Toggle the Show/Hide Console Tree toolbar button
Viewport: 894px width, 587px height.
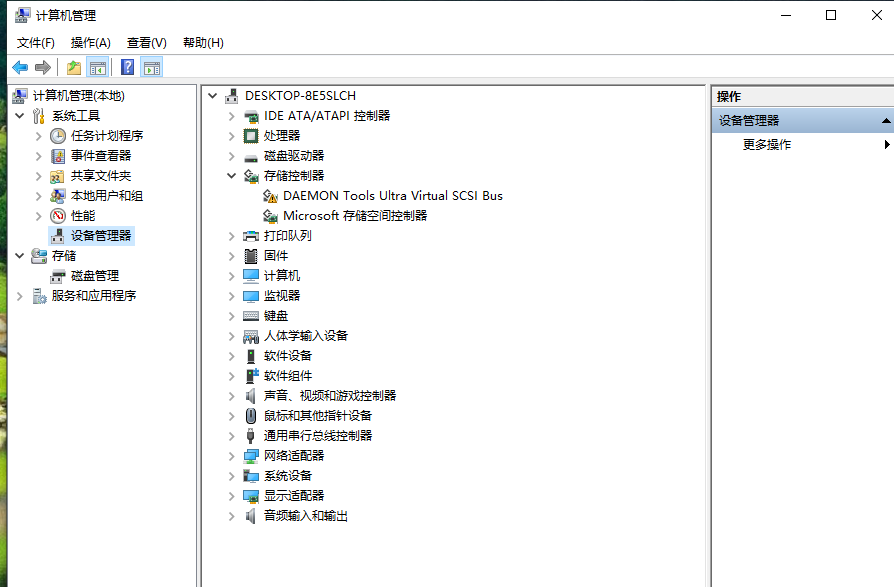pos(98,67)
